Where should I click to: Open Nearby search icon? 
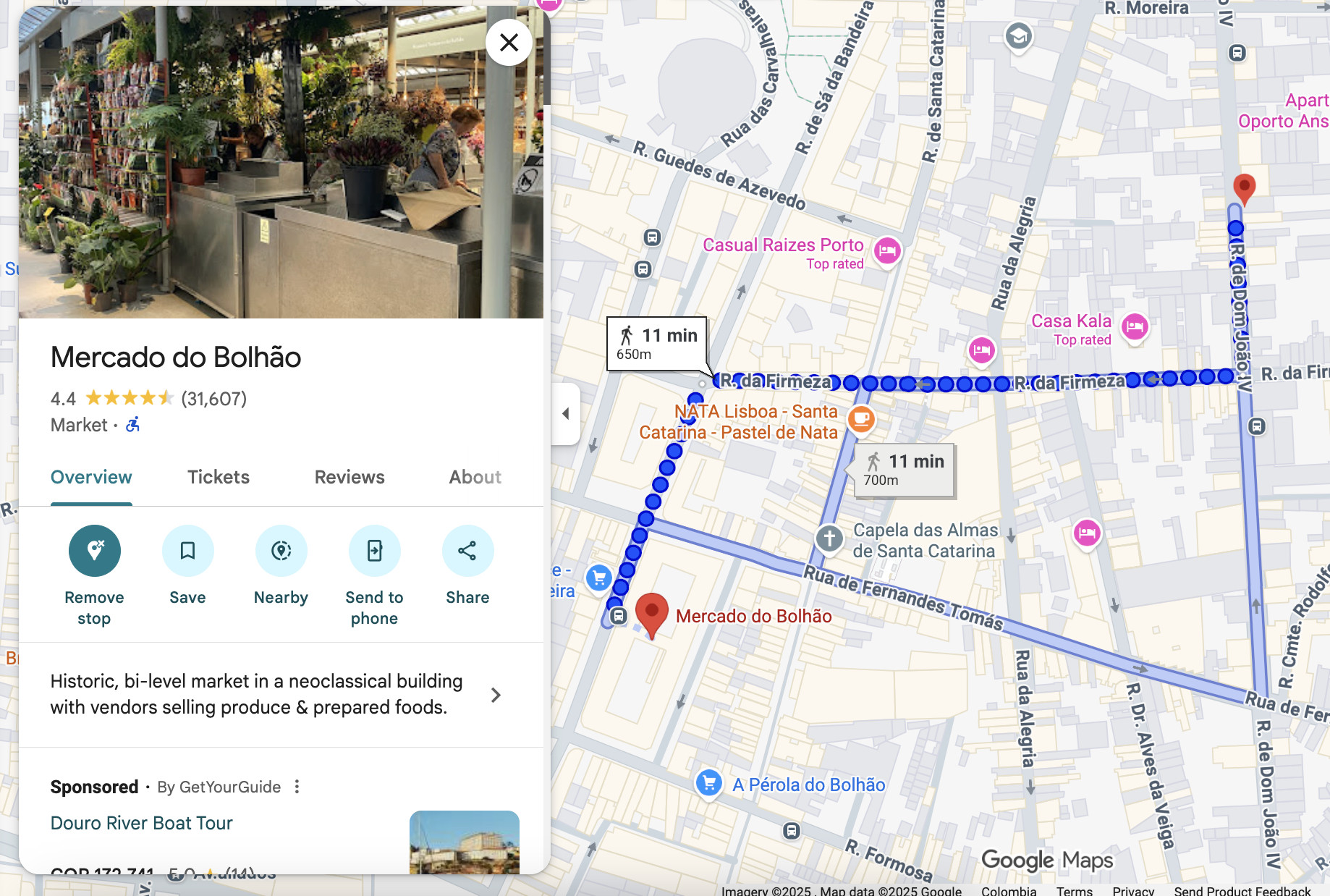[281, 551]
